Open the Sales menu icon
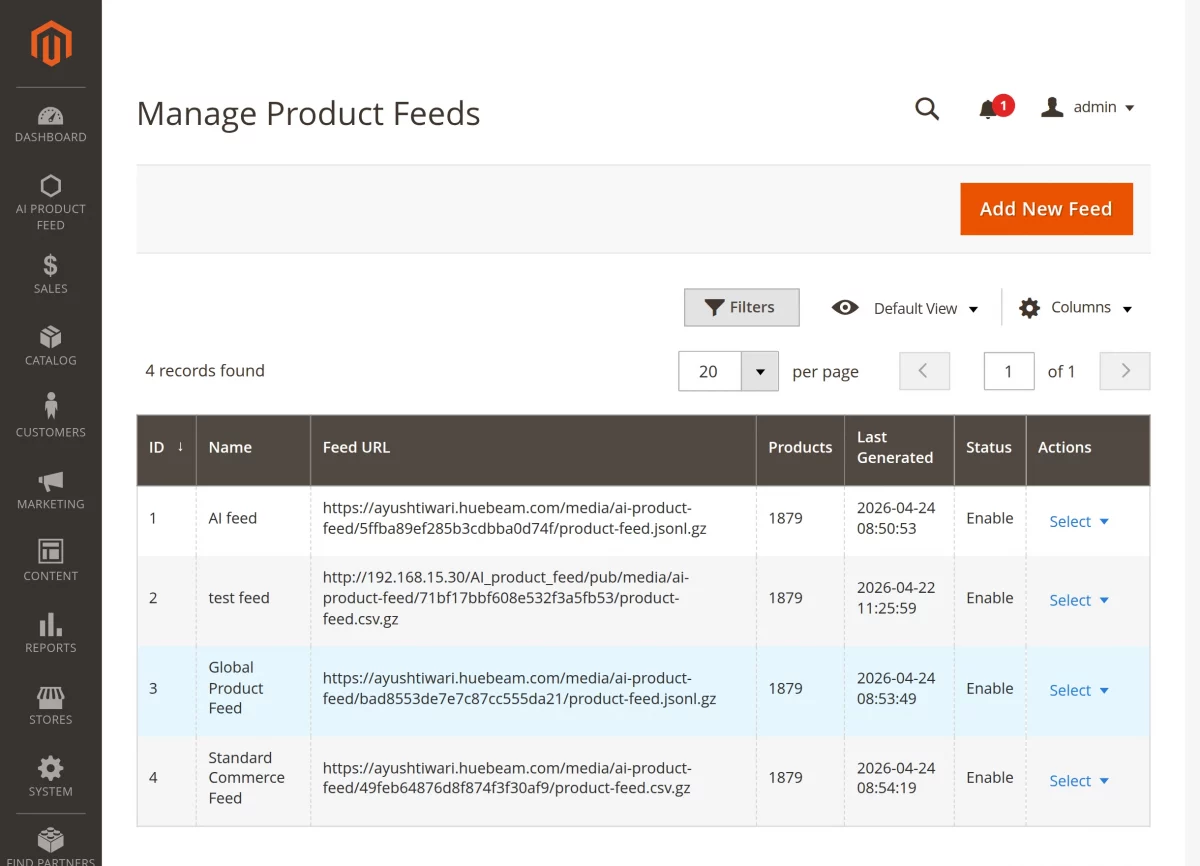Image resolution: width=1200 pixels, height=866 pixels. point(50,270)
